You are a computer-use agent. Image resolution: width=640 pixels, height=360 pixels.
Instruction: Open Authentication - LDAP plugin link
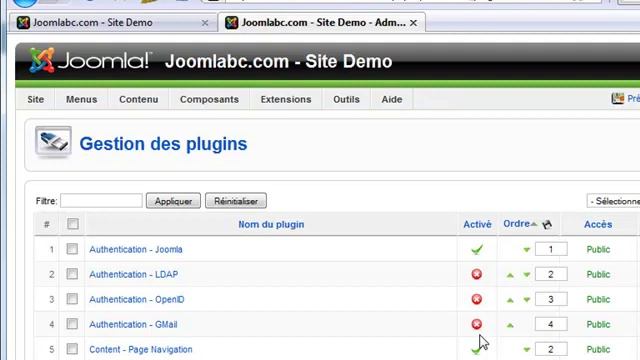pos(134,274)
